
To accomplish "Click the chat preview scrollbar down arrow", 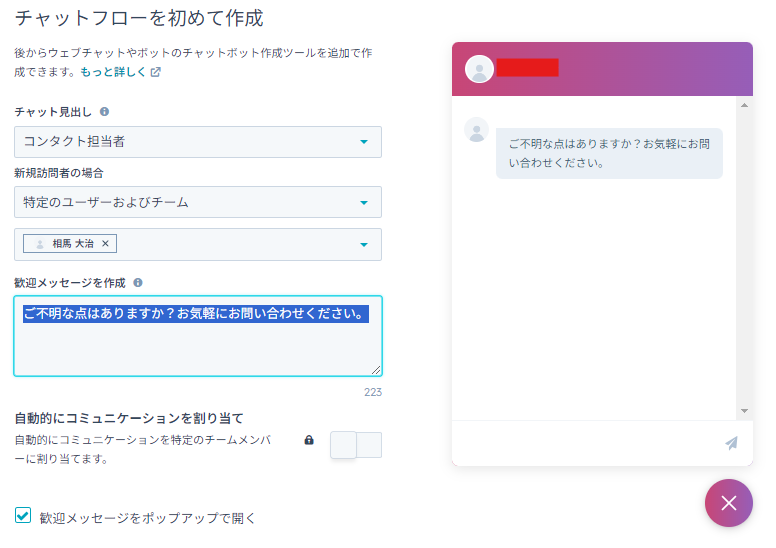I will (x=744, y=411).
